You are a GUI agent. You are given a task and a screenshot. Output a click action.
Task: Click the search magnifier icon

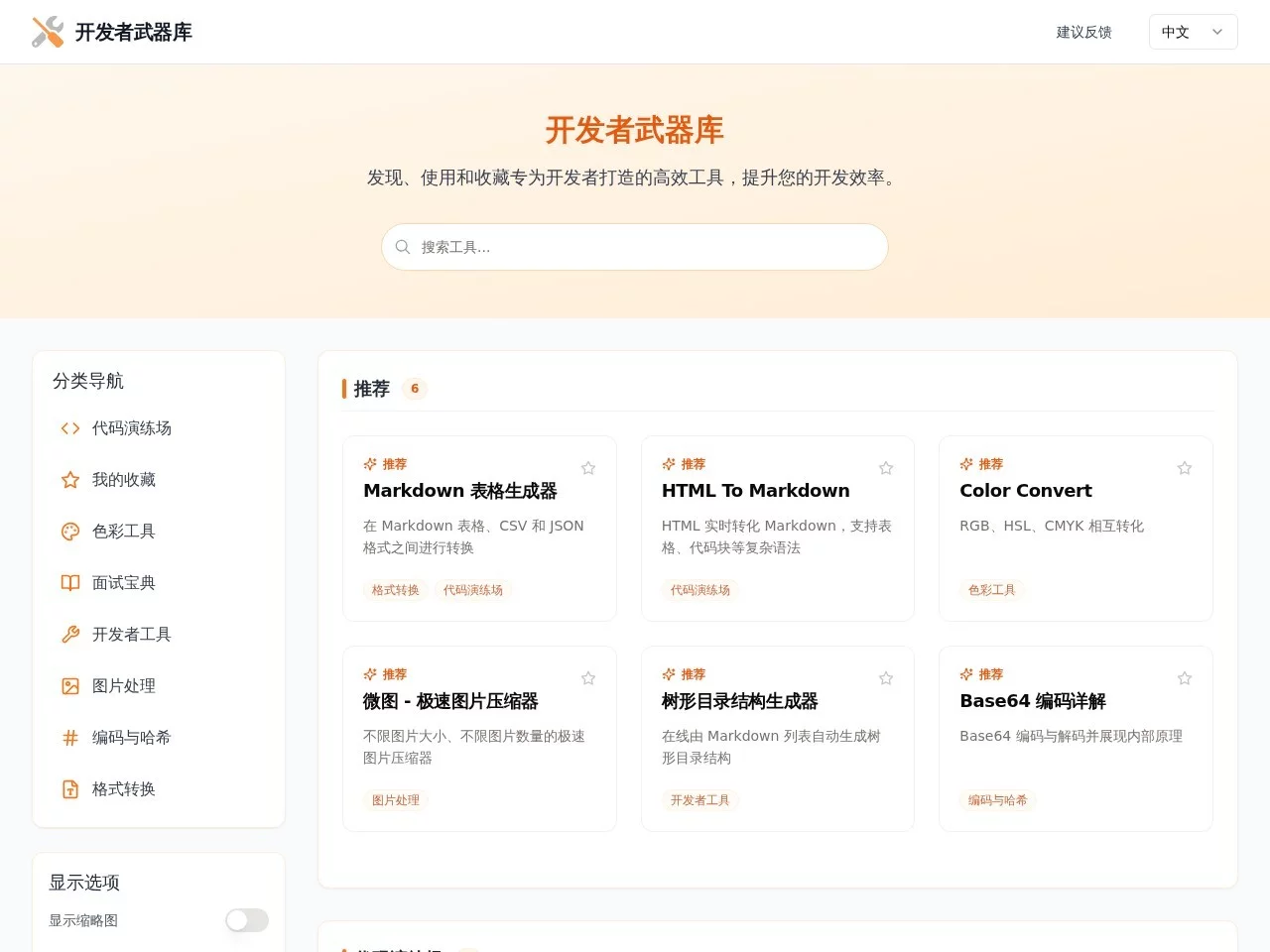pos(403,246)
